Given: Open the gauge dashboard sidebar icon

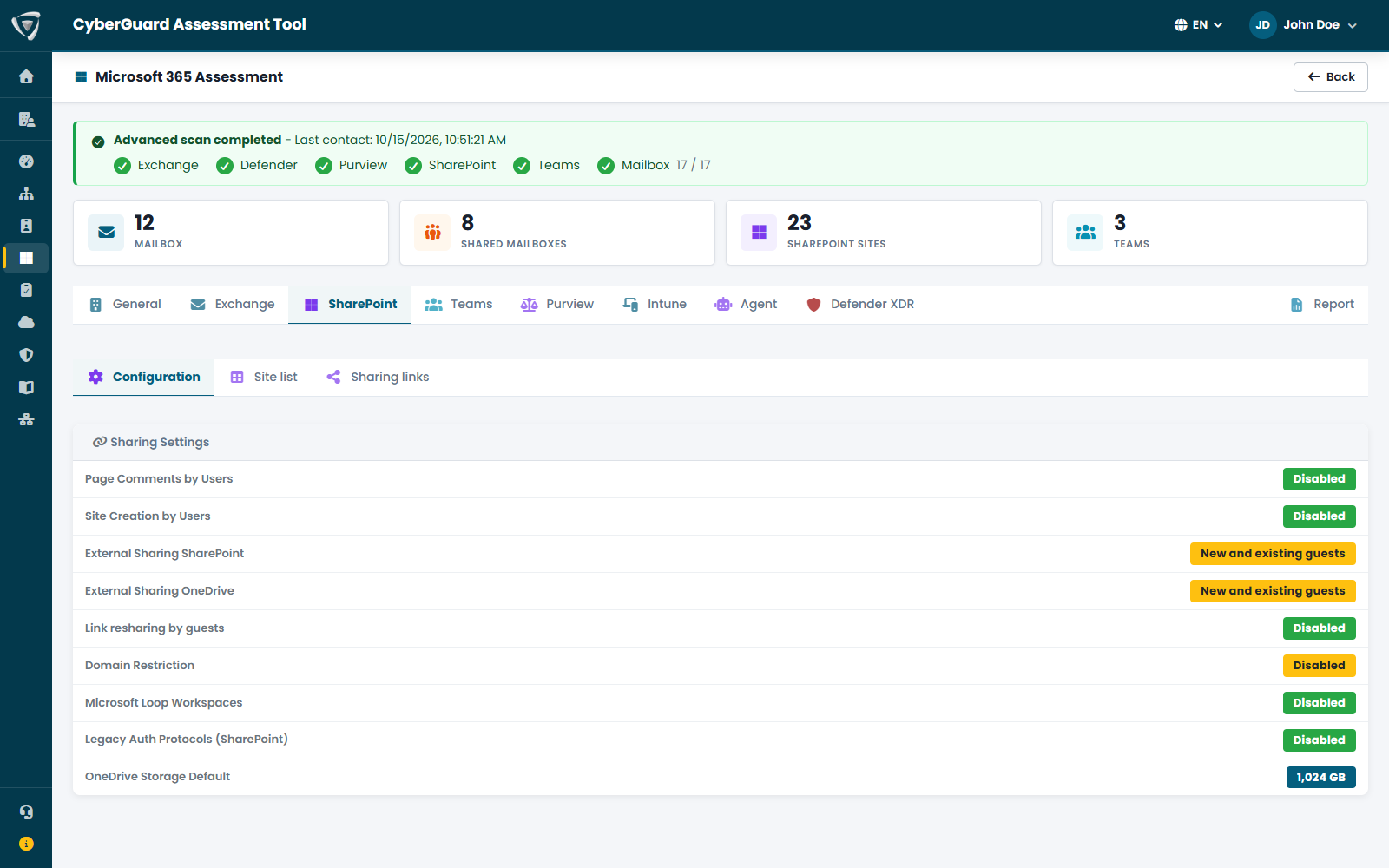Looking at the screenshot, I should (x=26, y=161).
